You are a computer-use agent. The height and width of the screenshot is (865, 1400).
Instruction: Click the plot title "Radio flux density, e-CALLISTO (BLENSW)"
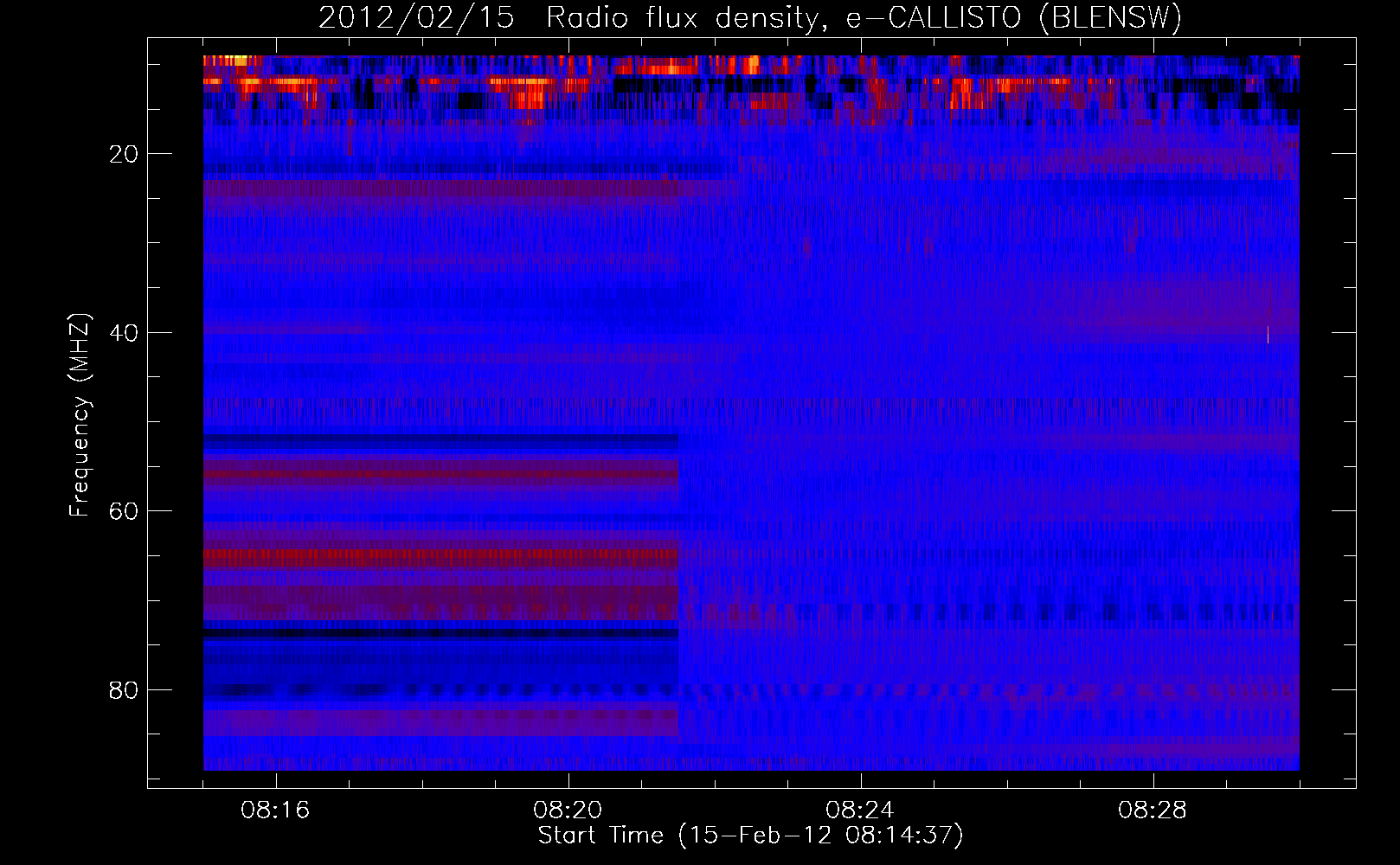coord(864,18)
